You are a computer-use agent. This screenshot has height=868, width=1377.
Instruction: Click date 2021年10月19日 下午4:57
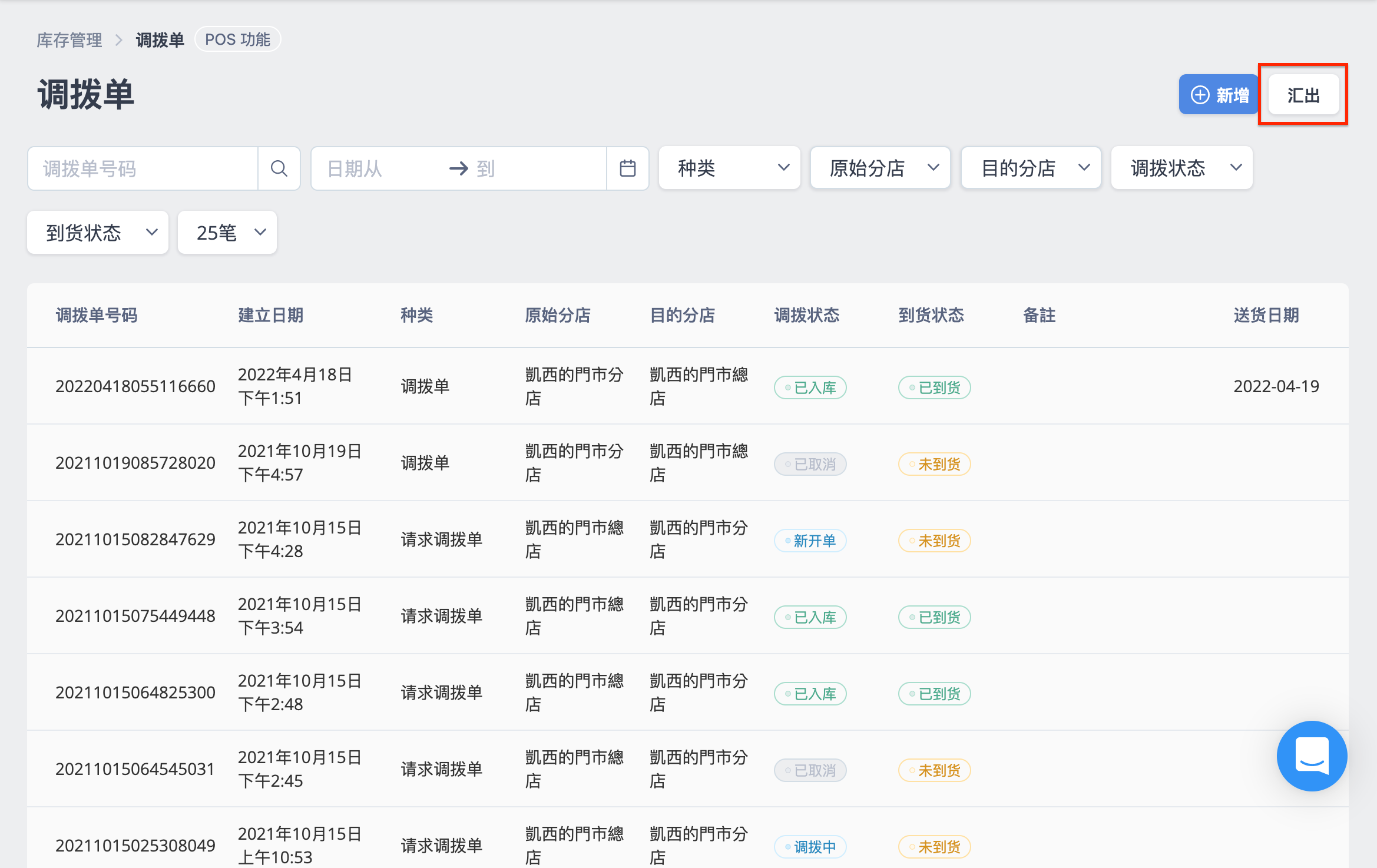tap(300, 463)
